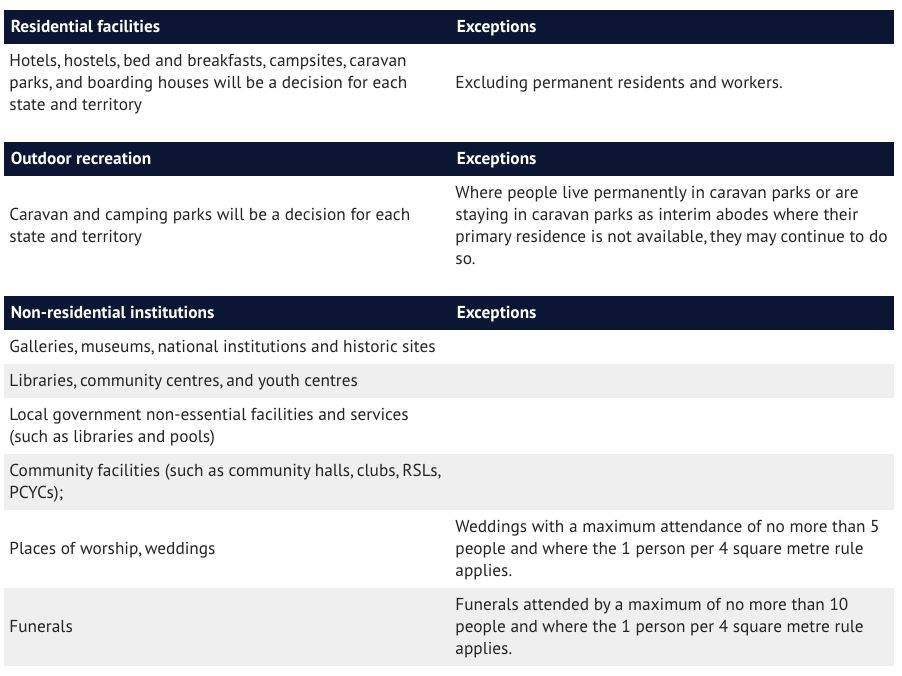This screenshot has width=902, height=676.
Task: Select the Exceptions header beside Non-residential institutions
Action: (496, 313)
